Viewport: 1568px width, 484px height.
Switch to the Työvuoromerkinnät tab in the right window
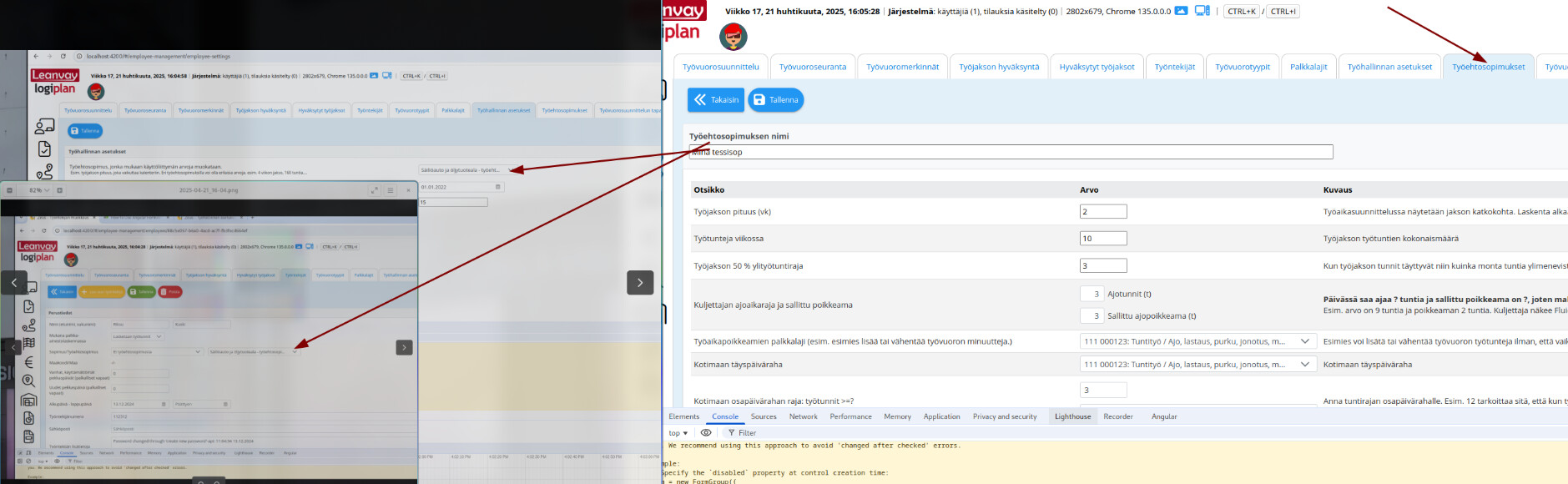902,67
